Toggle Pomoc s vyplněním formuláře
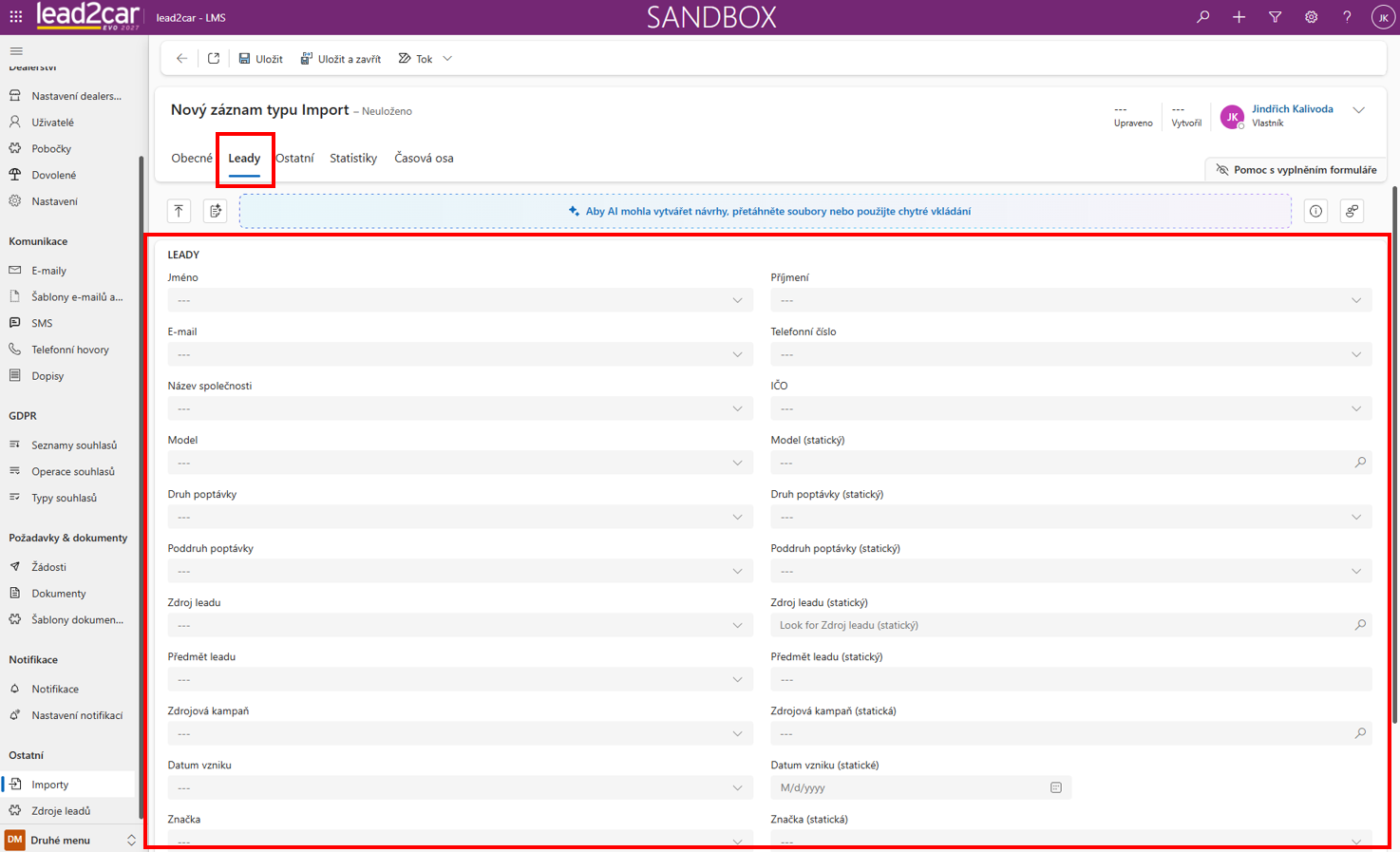Screen dimensions: 1400x852 coord(1296,170)
